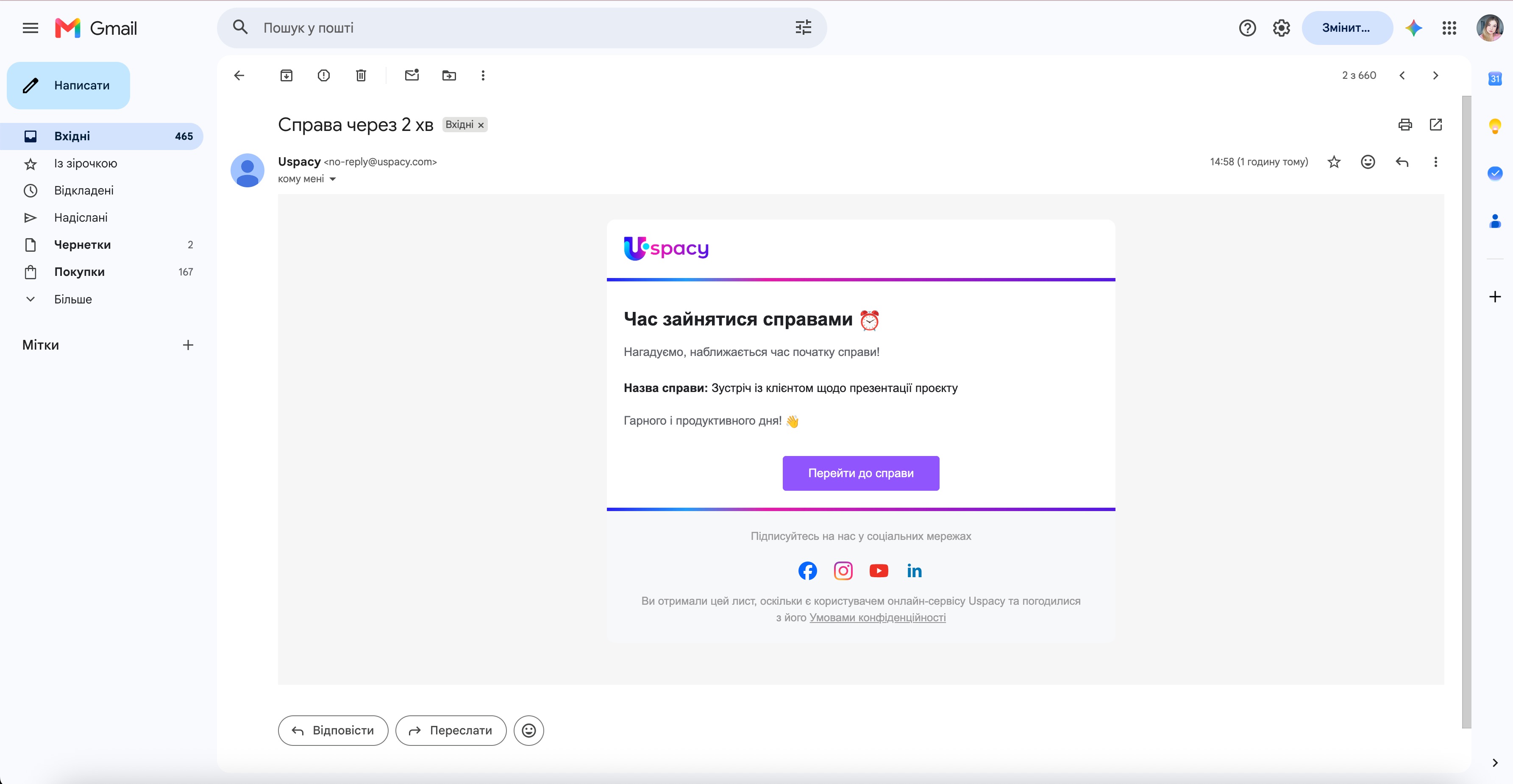Expand the 'кому мені' recipient details
Image resolution: width=1513 pixels, height=784 pixels.
[332, 179]
